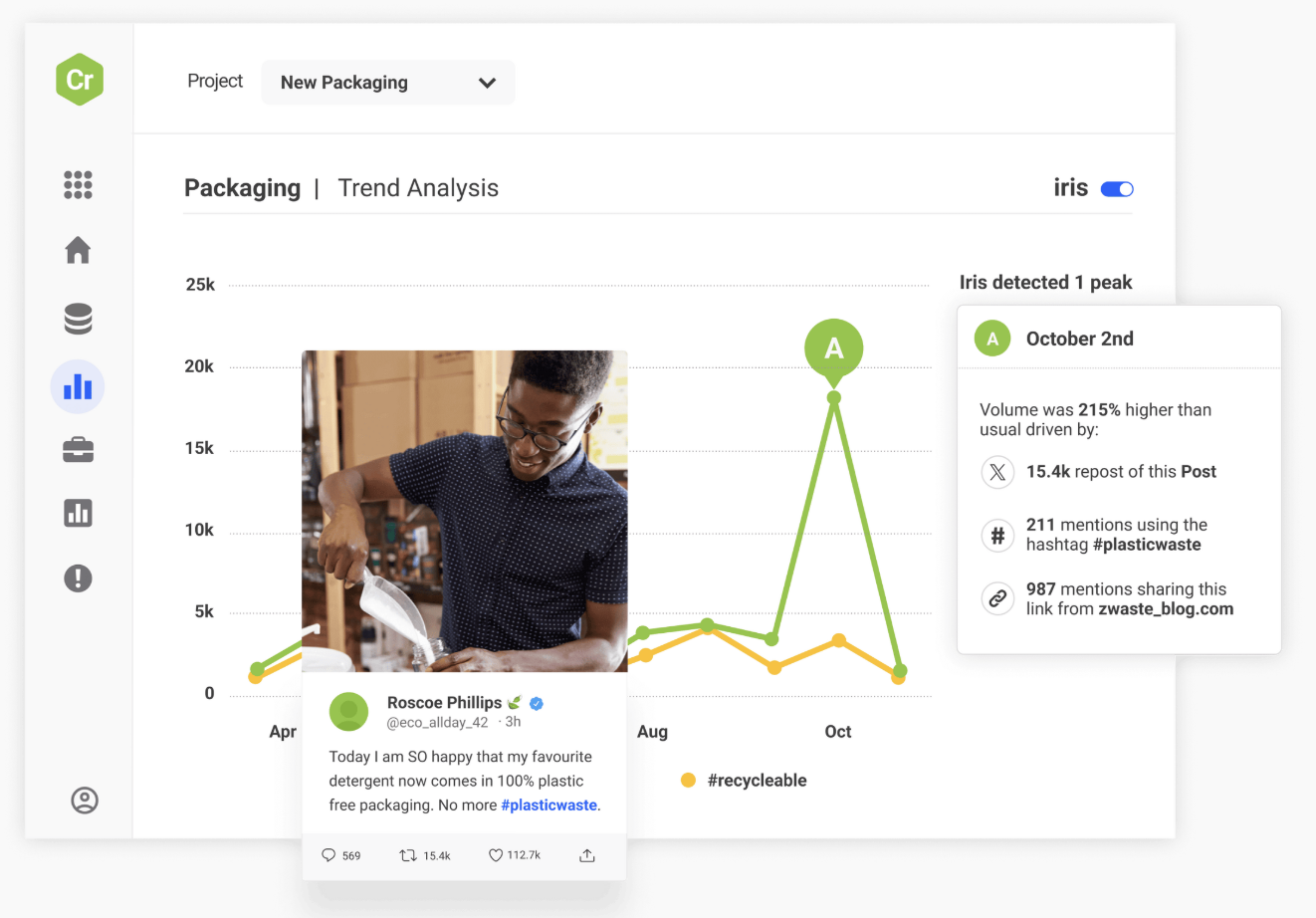Open the New Packaging project dropdown
The width and height of the screenshot is (1316, 918).
point(388,83)
